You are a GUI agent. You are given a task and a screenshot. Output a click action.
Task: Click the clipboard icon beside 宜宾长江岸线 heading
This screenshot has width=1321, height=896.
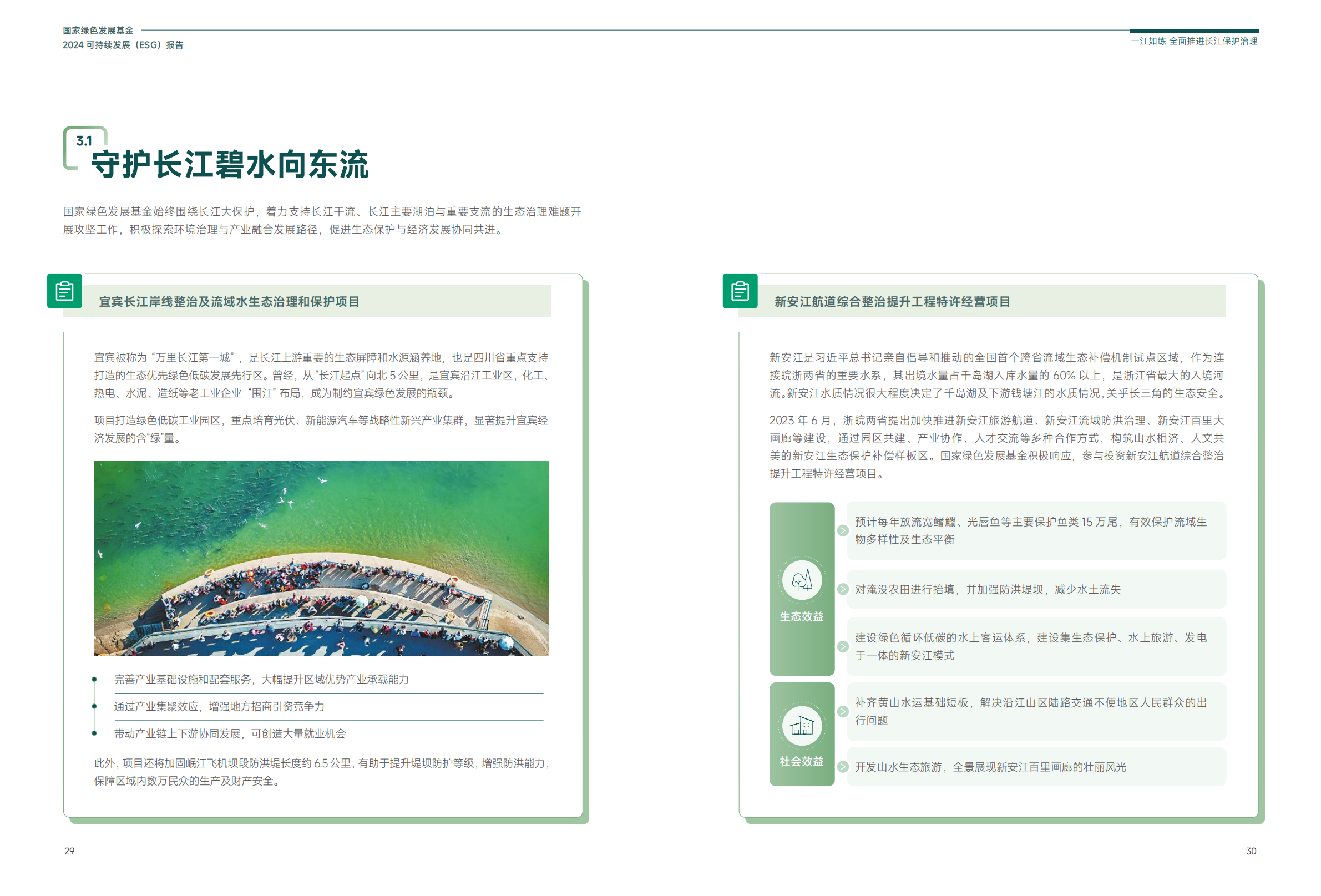(64, 291)
